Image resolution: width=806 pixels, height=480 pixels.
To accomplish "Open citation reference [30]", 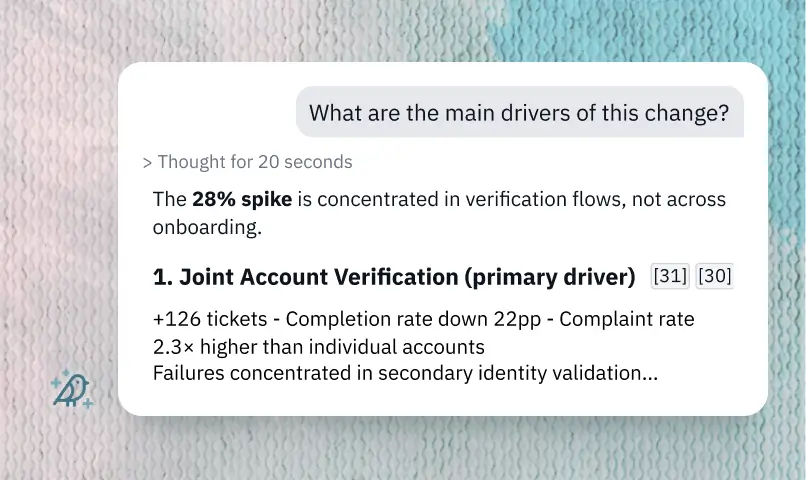I will point(715,276).
